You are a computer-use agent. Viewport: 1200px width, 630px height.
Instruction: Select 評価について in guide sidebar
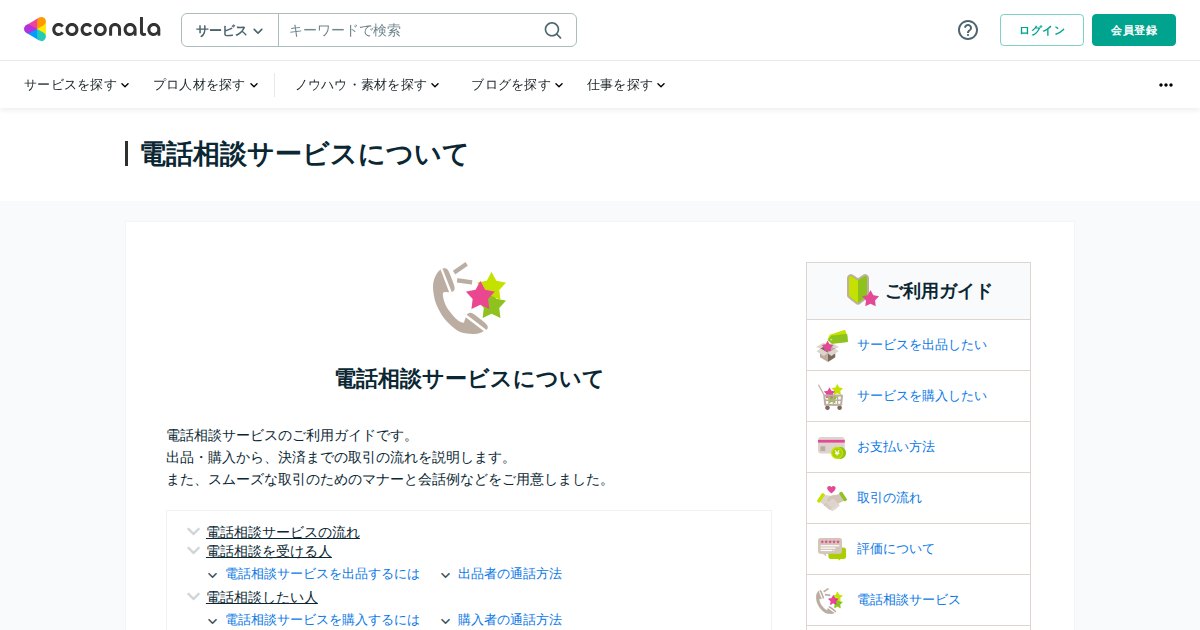[x=918, y=549]
